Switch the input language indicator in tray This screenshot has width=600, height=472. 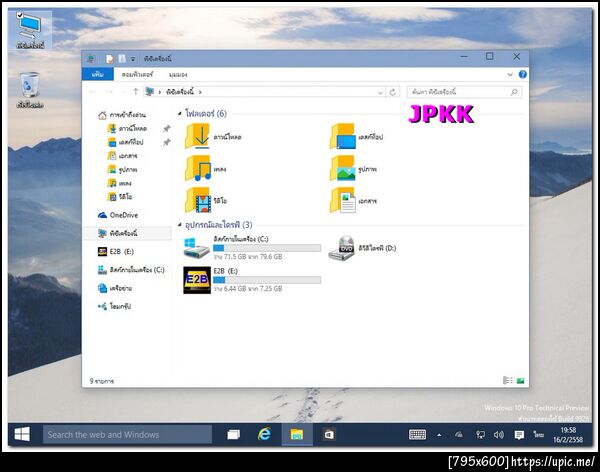pos(538,435)
